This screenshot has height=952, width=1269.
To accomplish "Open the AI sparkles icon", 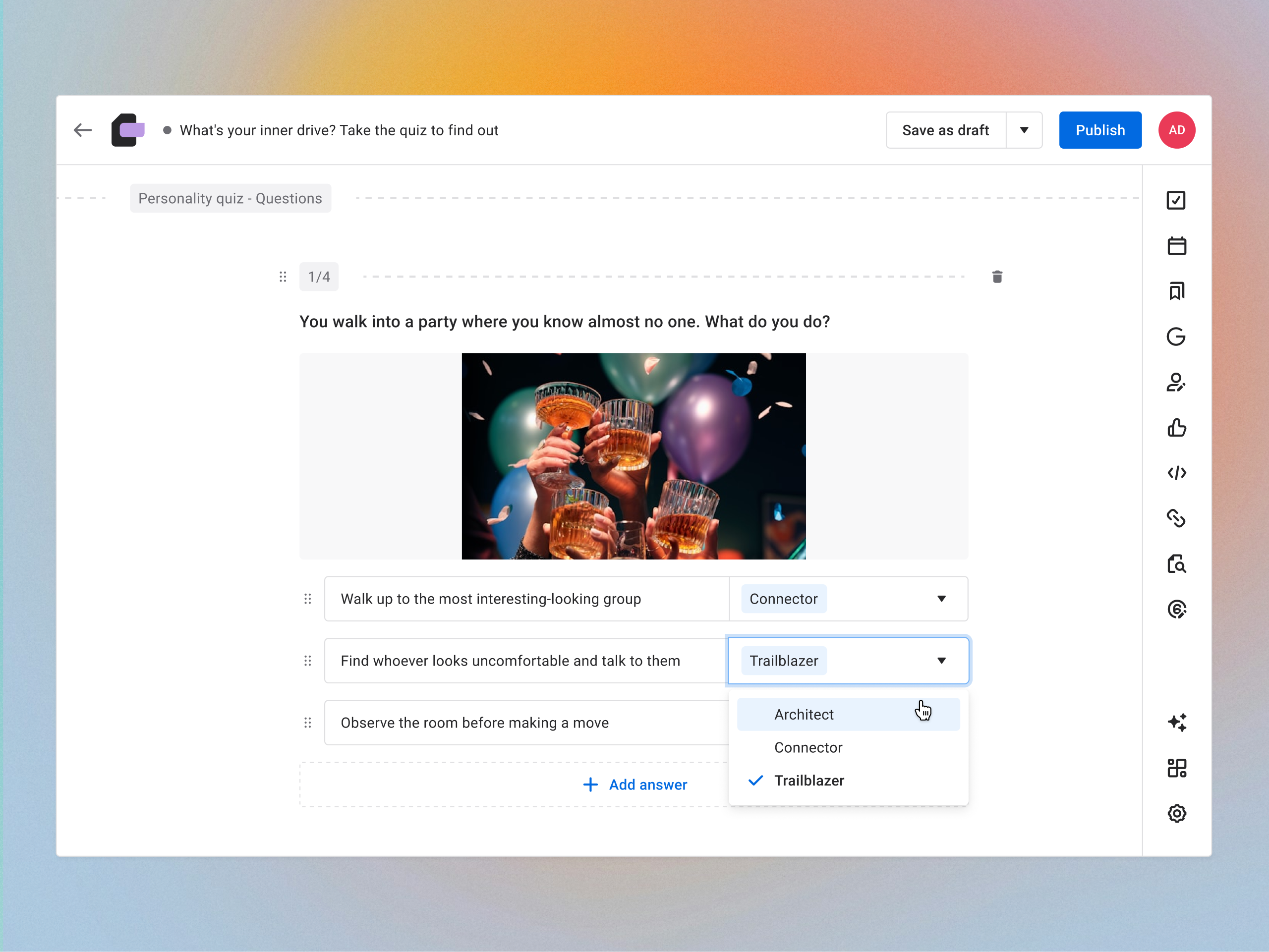I will pyautogui.click(x=1176, y=722).
